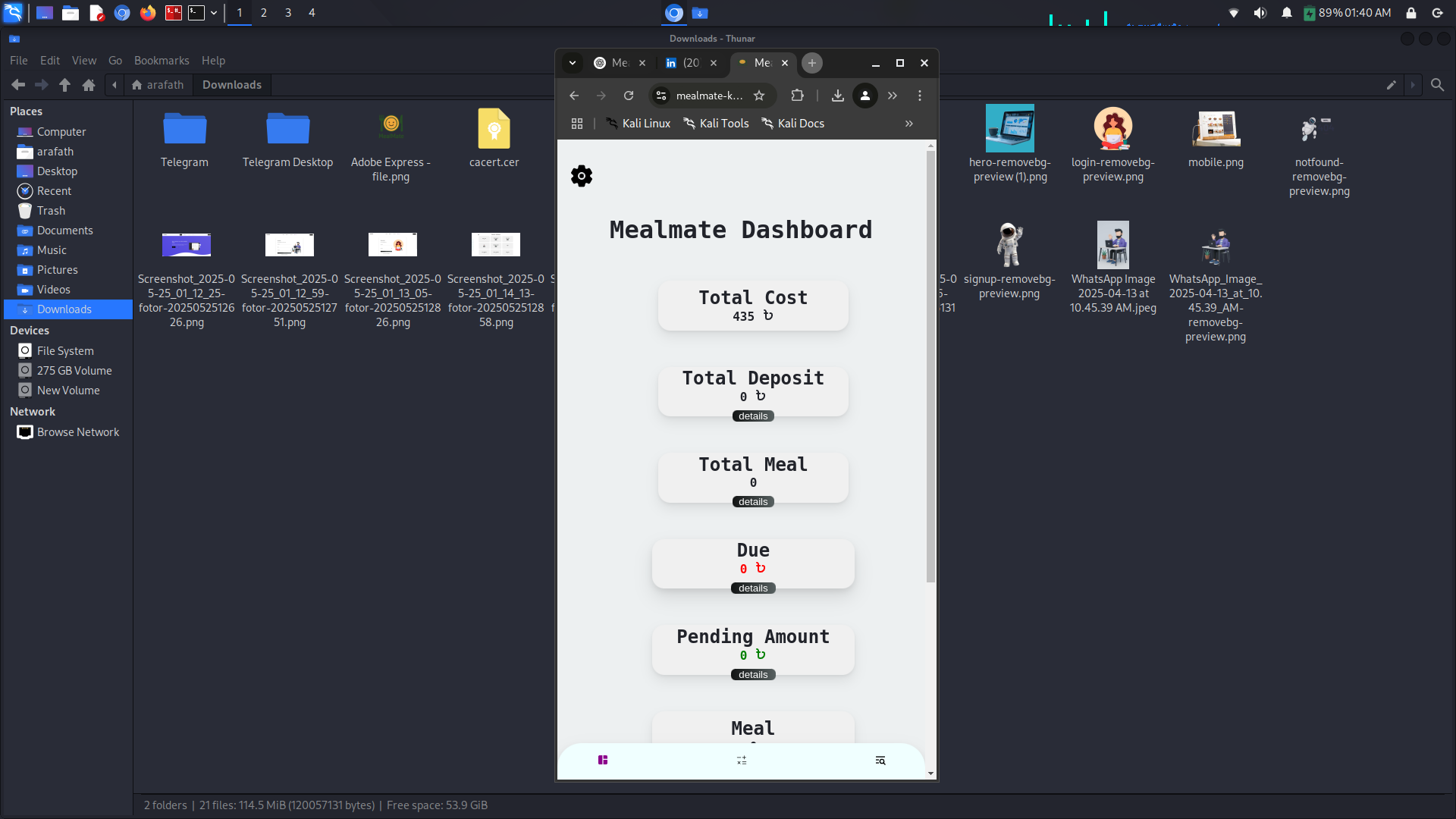Expand hidden toolbar items chevron

pyautogui.click(x=893, y=96)
